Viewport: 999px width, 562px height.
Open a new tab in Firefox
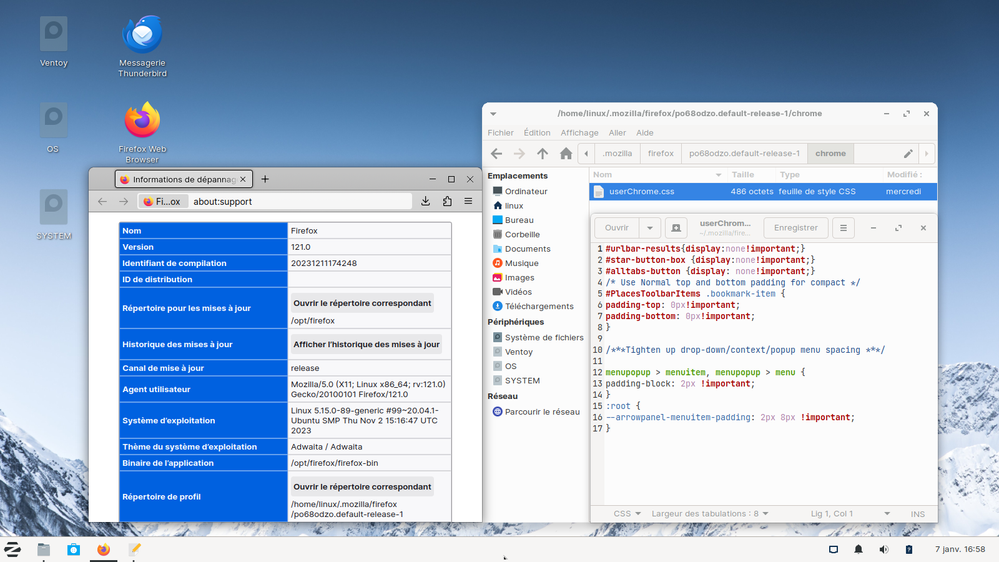tap(265, 179)
